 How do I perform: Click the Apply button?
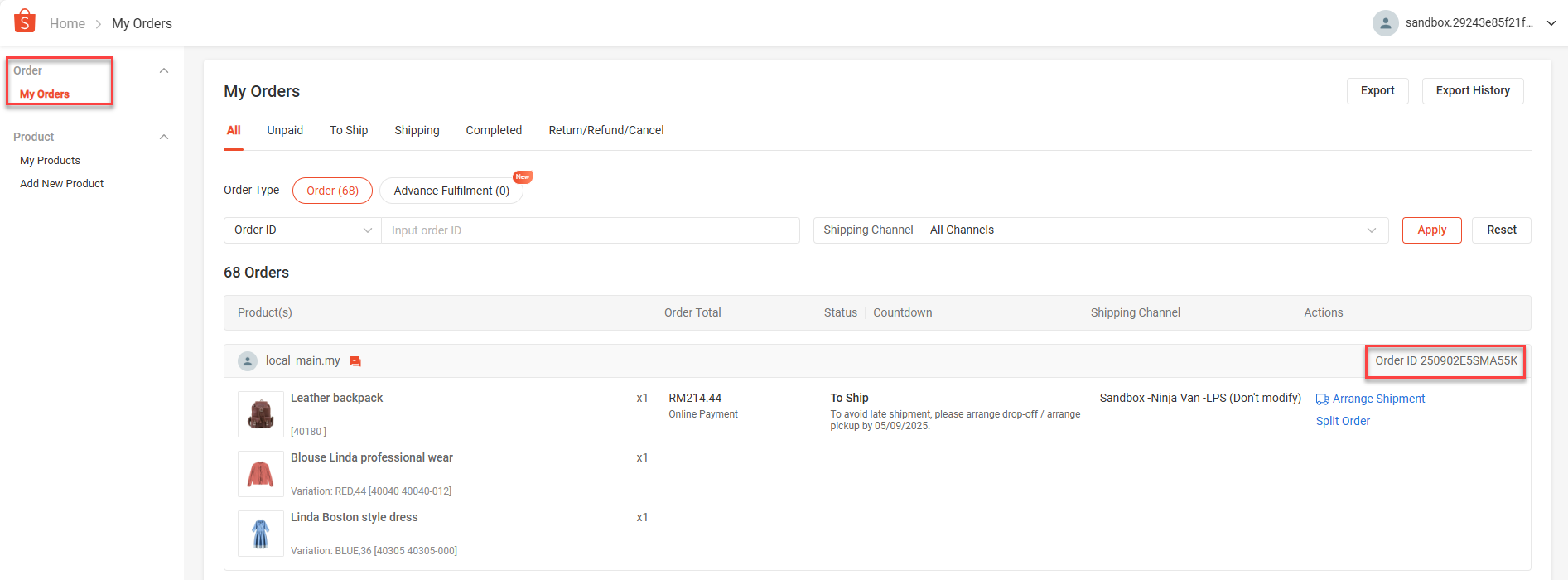(x=1431, y=230)
